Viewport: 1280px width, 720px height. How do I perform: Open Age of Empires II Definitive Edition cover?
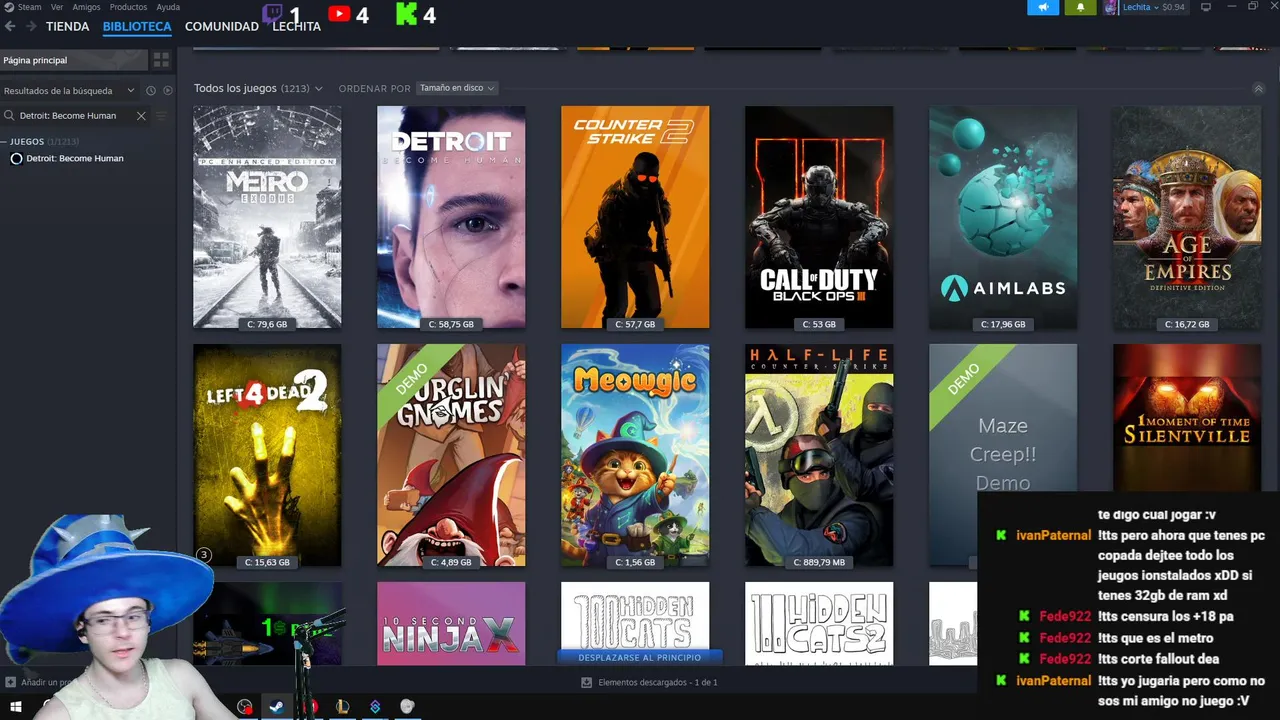tap(1187, 217)
